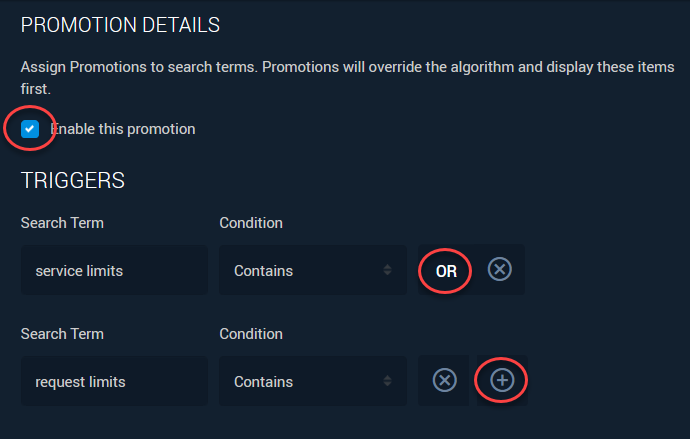
Task: Uncheck the Enable this promotion checkbox
Action: coord(30,129)
